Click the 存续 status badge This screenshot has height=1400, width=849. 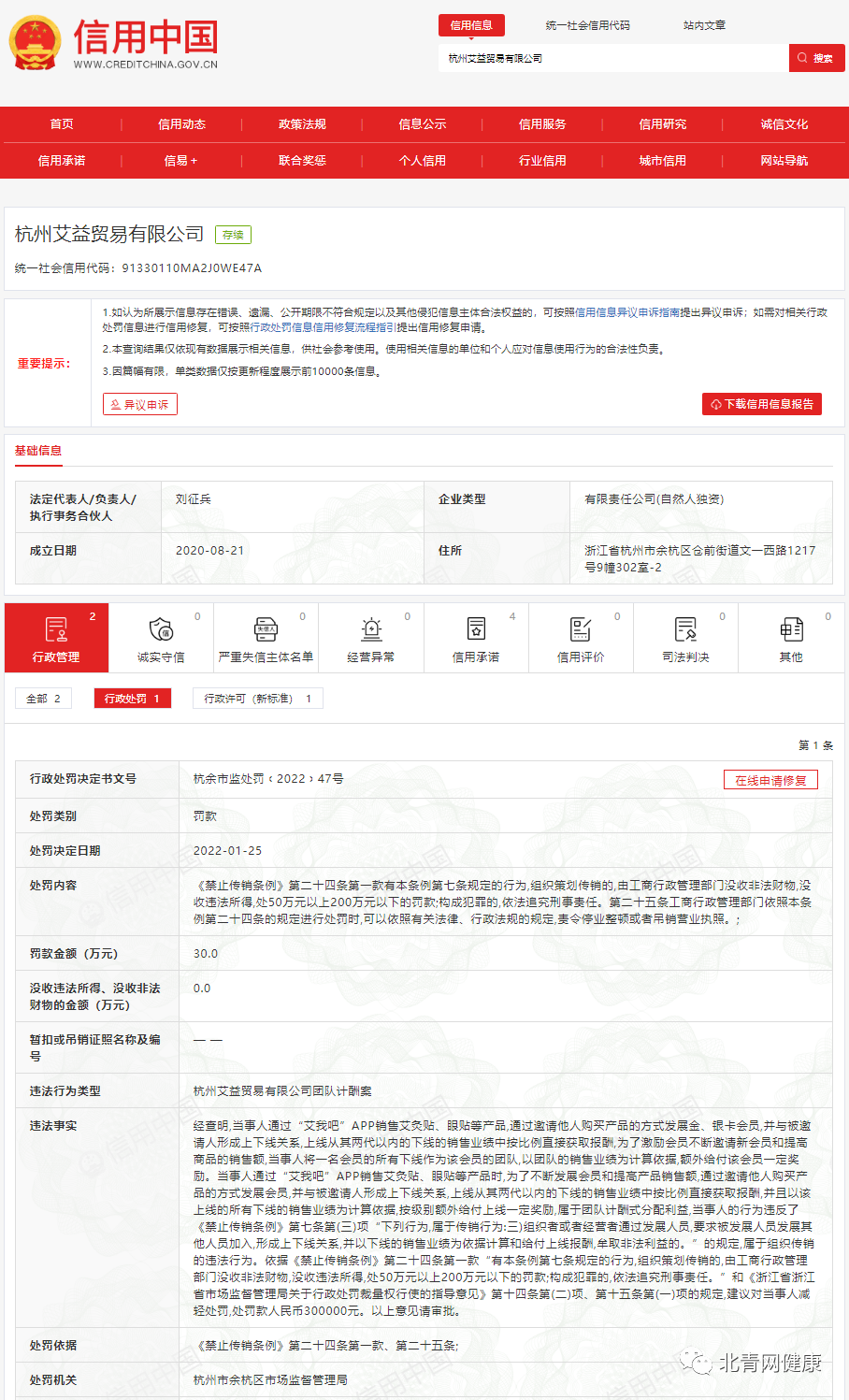[x=233, y=235]
